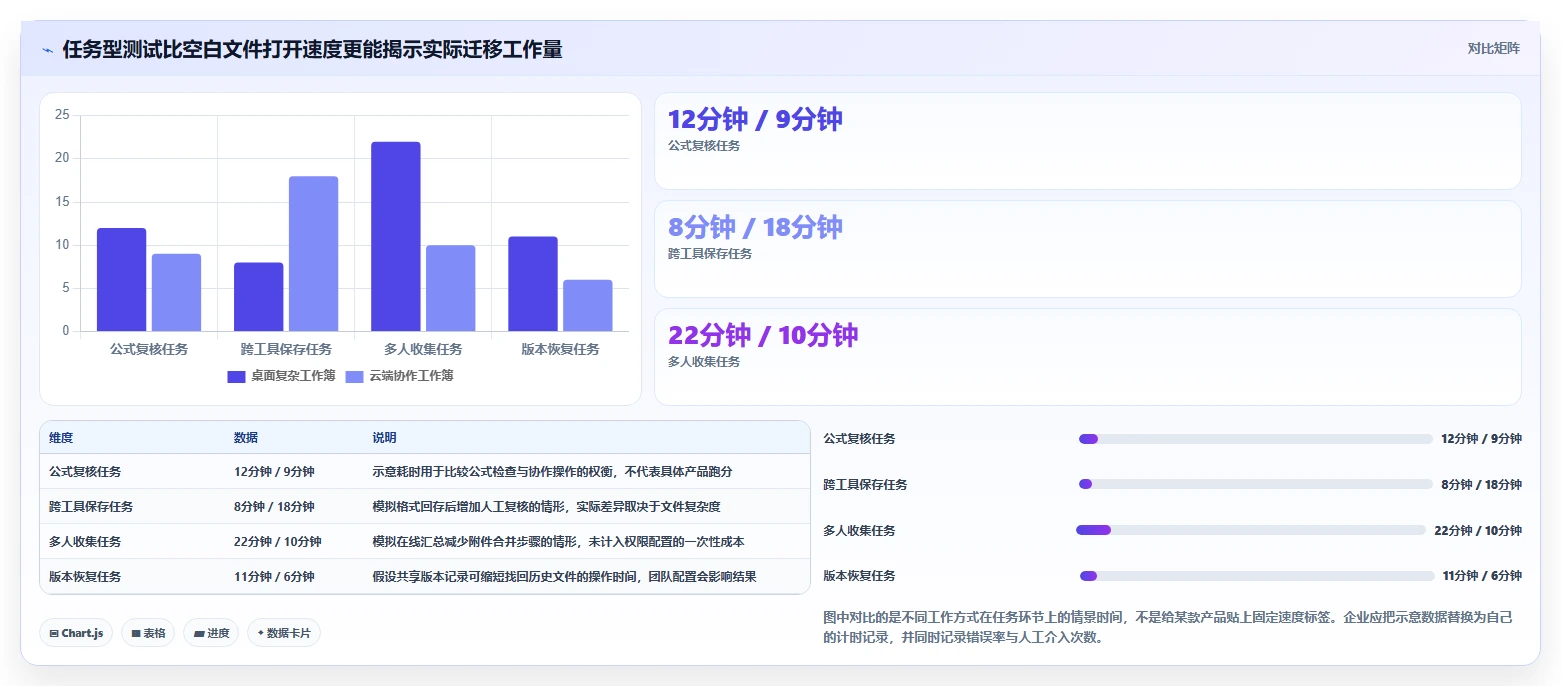Click the 版本恢复任务 progress bar
Image resolution: width=1561 pixels, height=686 pixels.
tap(1257, 576)
